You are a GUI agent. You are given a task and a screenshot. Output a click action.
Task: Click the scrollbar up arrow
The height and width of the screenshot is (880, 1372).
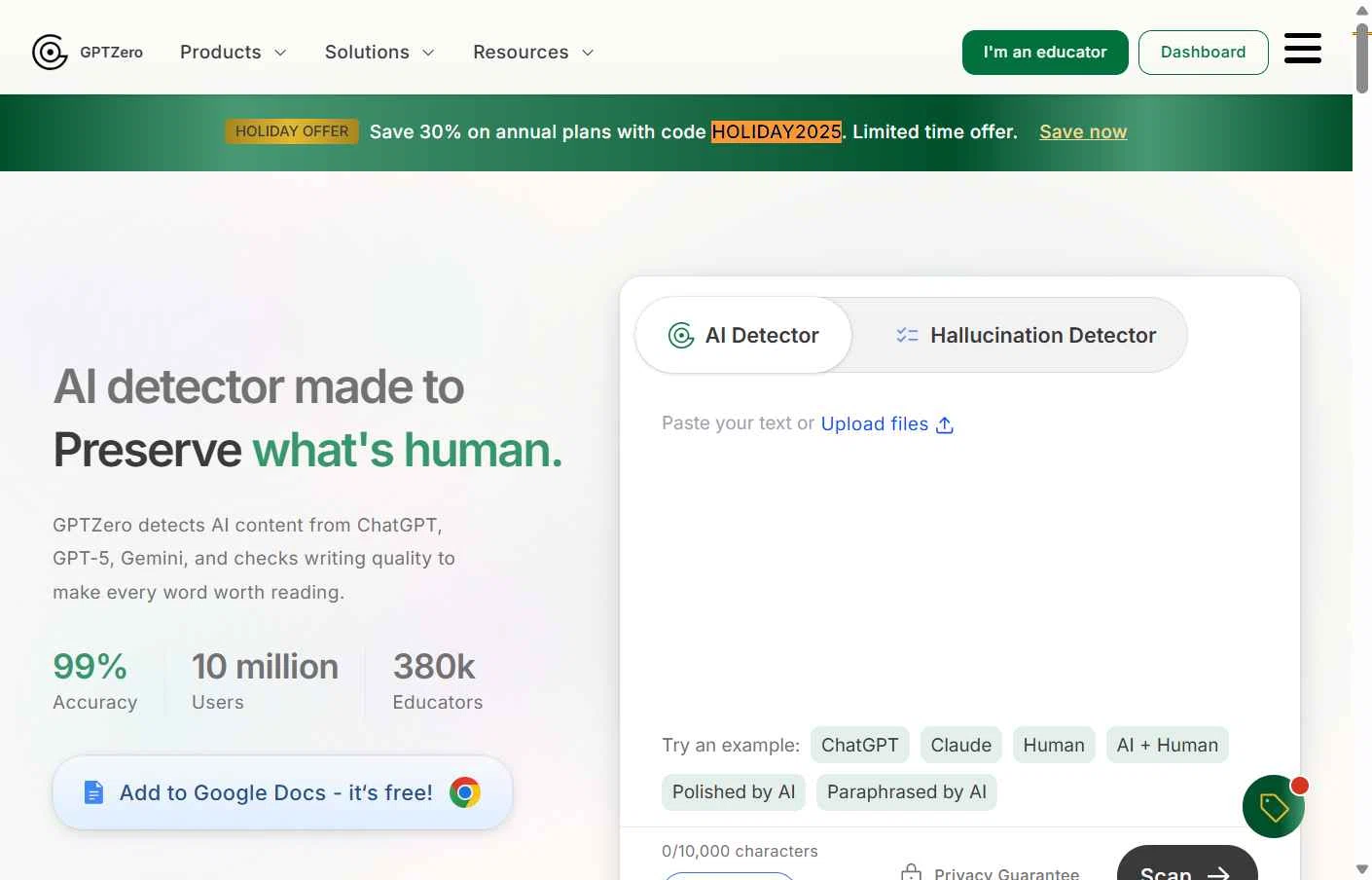1362,10
